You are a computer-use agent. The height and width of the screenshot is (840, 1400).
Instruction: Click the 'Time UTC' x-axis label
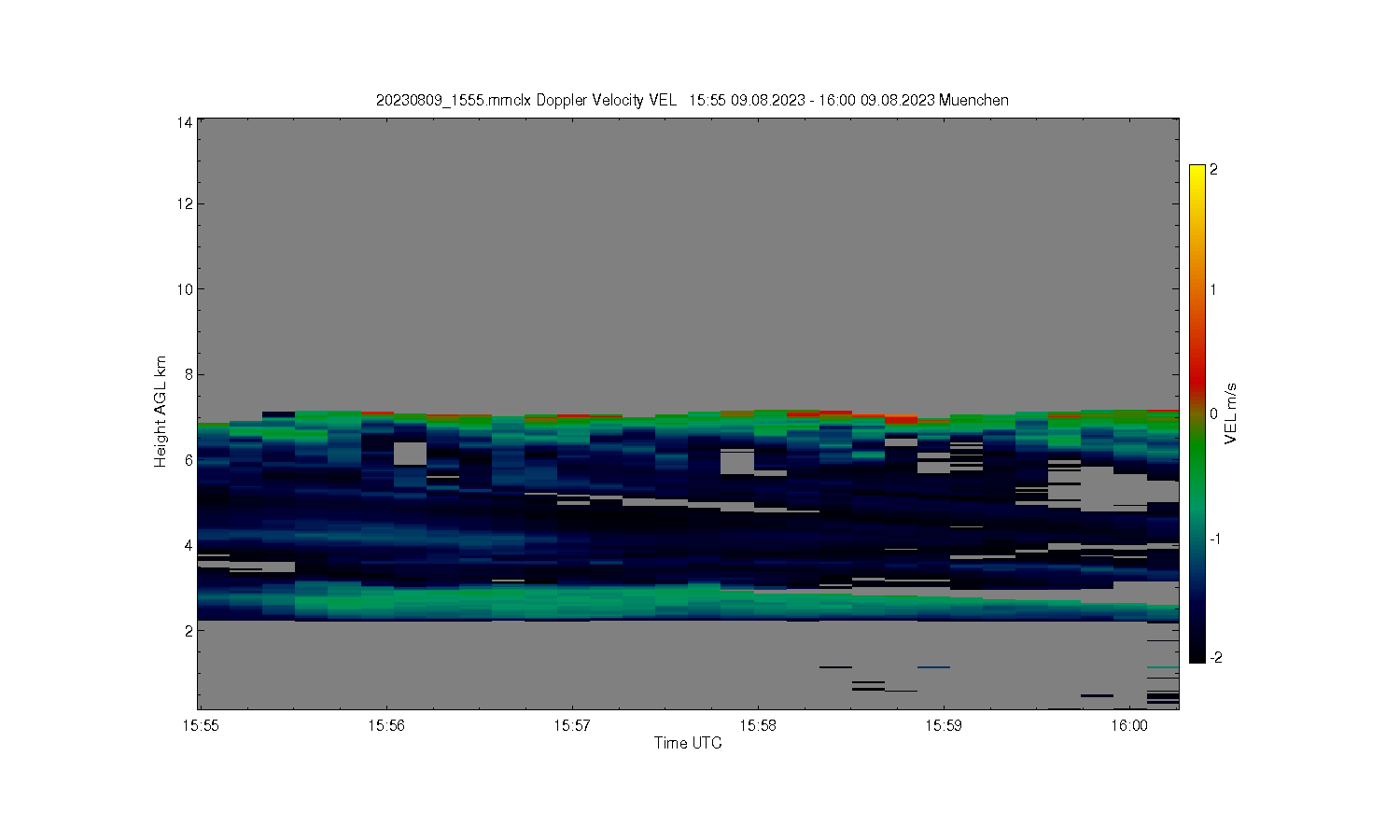[x=688, y=743]
